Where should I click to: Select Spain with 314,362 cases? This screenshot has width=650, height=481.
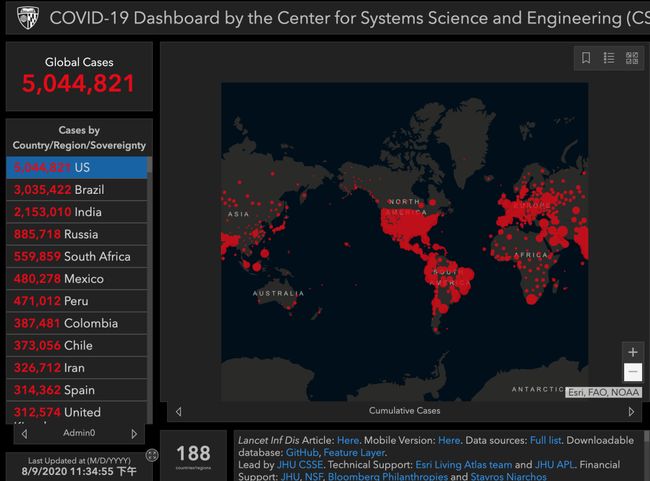(x=77, y=390)
